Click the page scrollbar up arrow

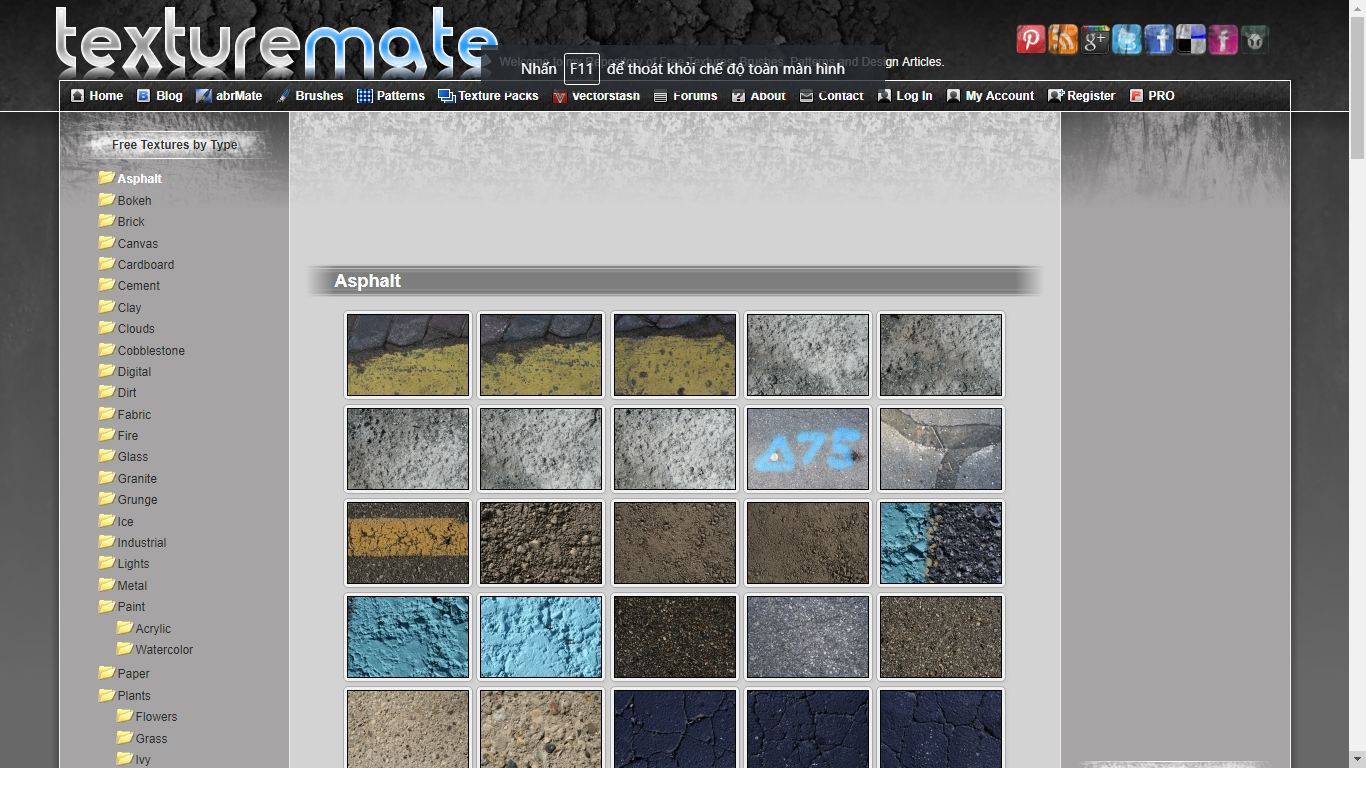point(1358,8)
